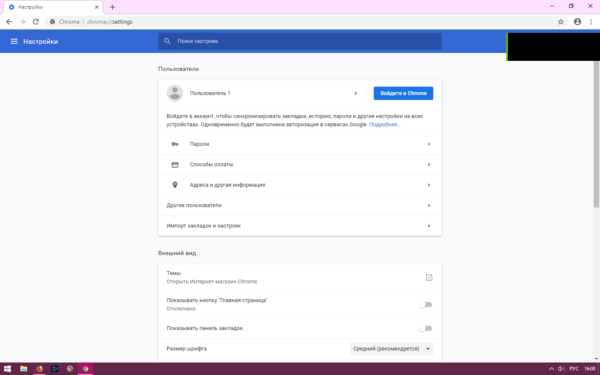Open Размер шрифта dropdown

(x=391, y=349)
